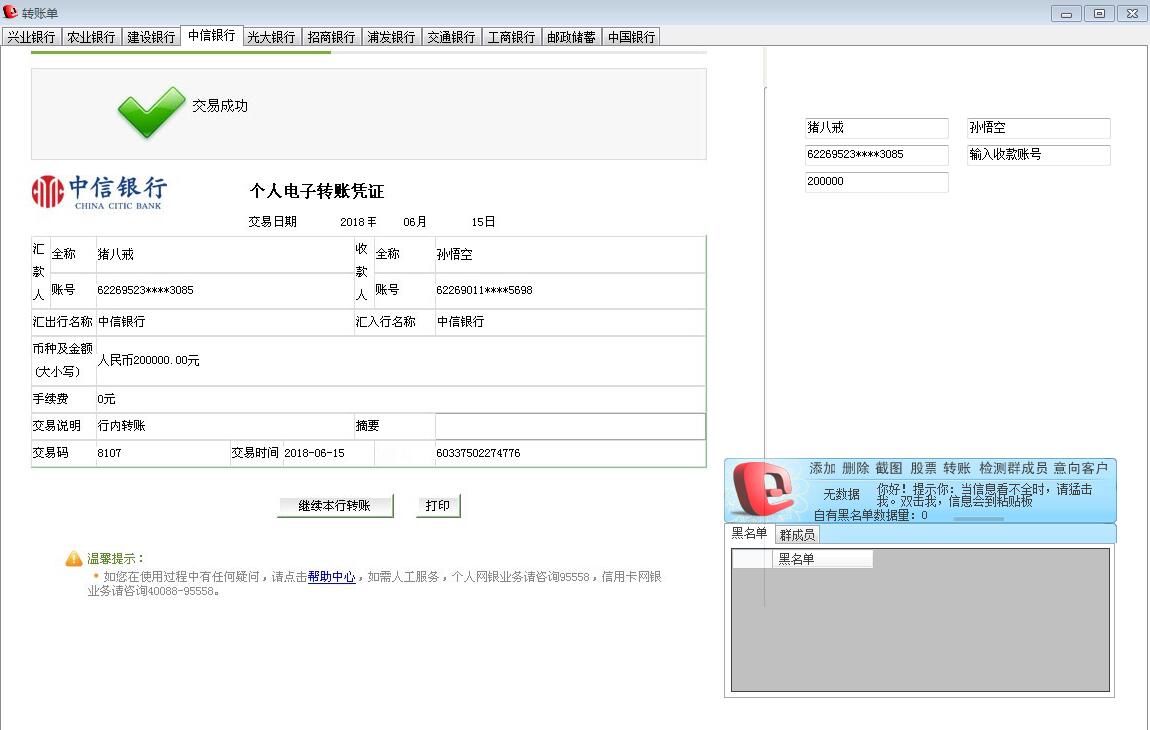Close the 转账单 window
Screen dimensions: 1150x730
pos(1132,13)
